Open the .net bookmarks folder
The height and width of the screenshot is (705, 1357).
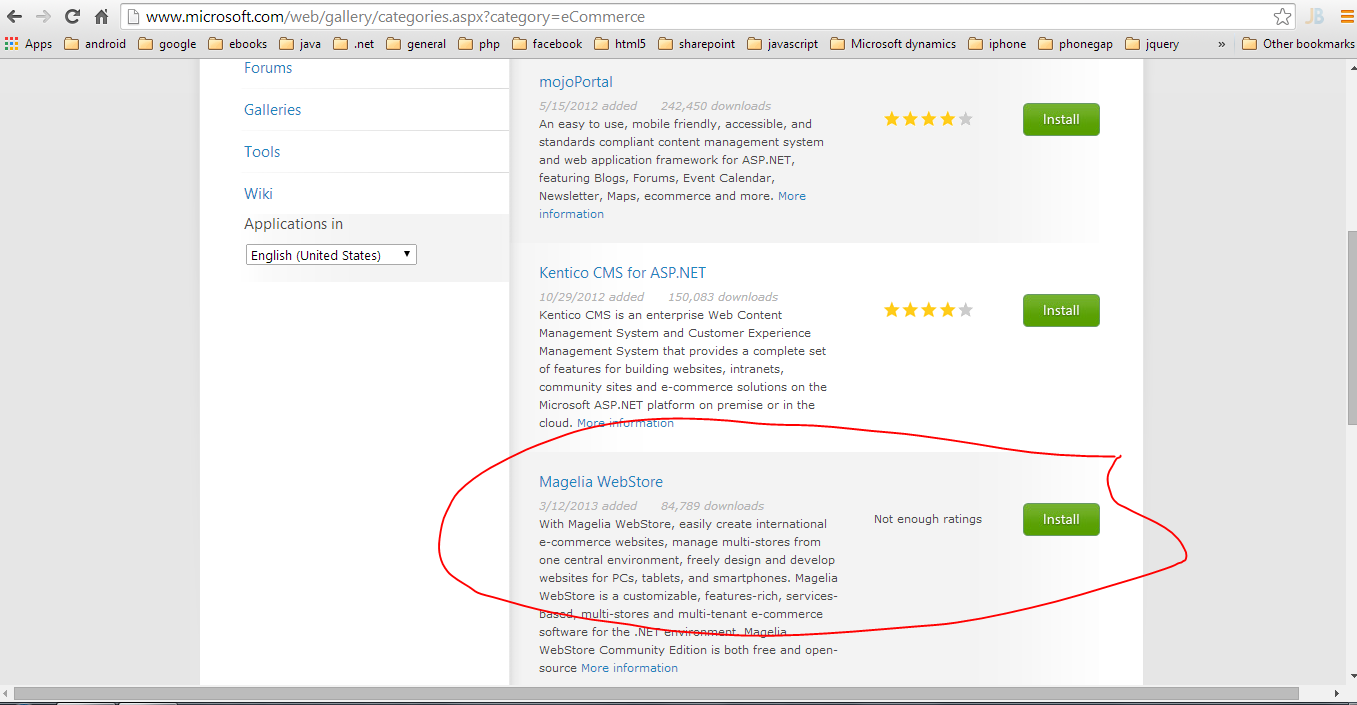(x=354, y=44)
